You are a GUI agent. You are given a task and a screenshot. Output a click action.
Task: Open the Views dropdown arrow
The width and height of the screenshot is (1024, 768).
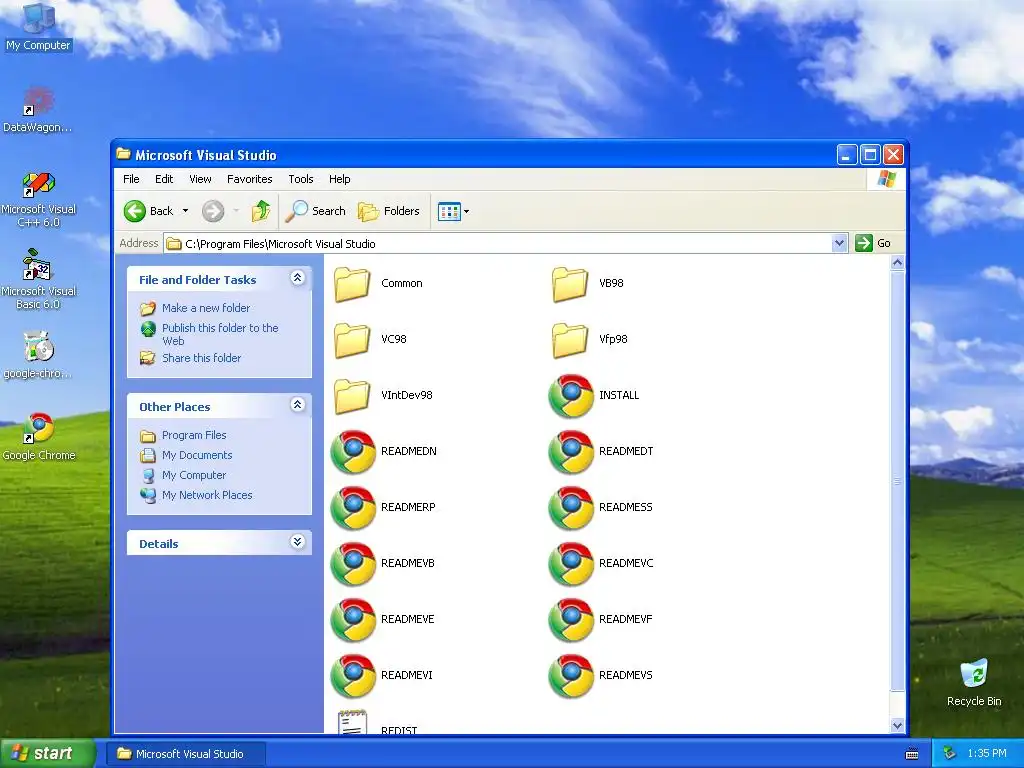(466, 212)
